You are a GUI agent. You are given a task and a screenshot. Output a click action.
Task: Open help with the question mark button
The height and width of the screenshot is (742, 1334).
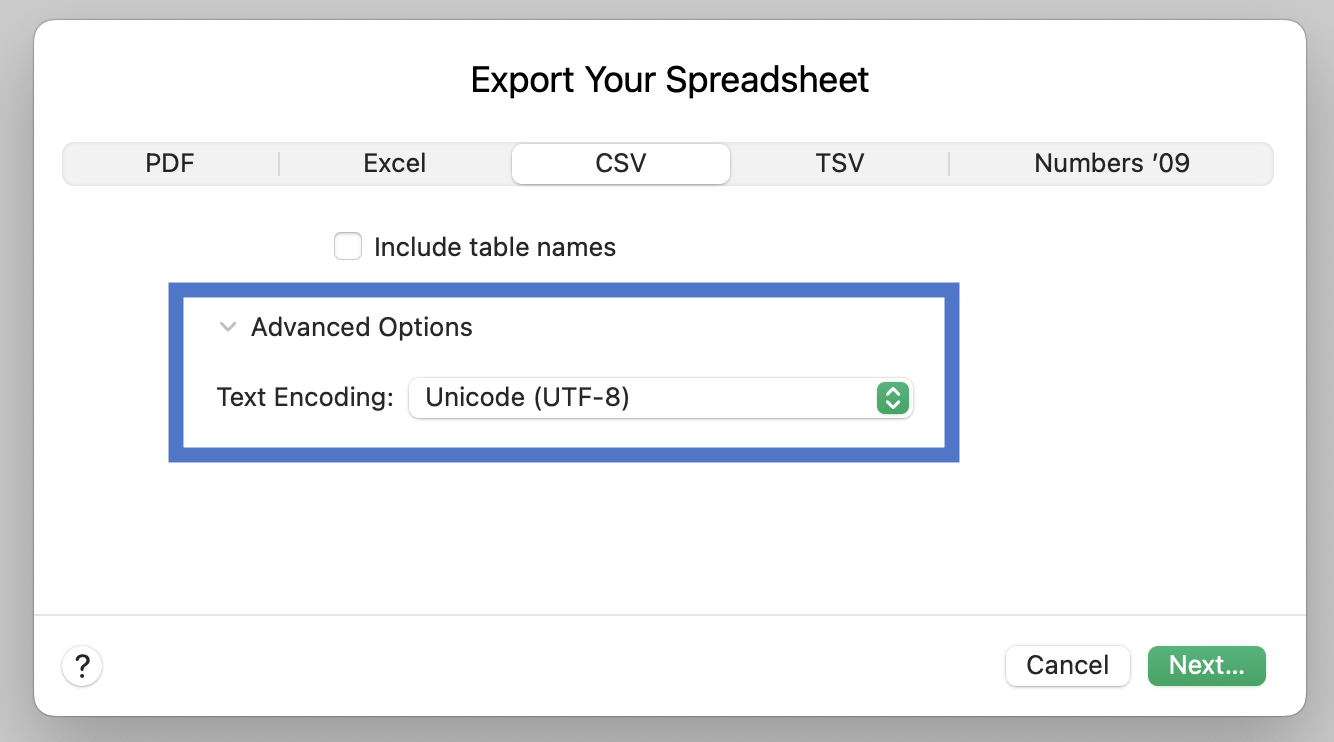[83, 666]
